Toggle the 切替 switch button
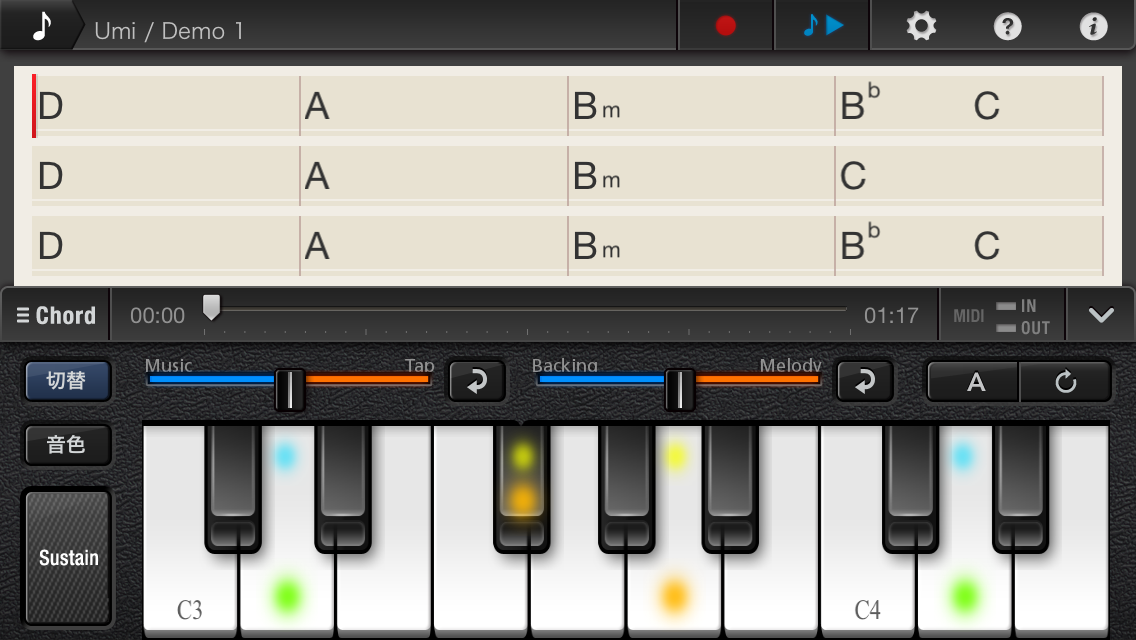 click(x=67, y=381)
